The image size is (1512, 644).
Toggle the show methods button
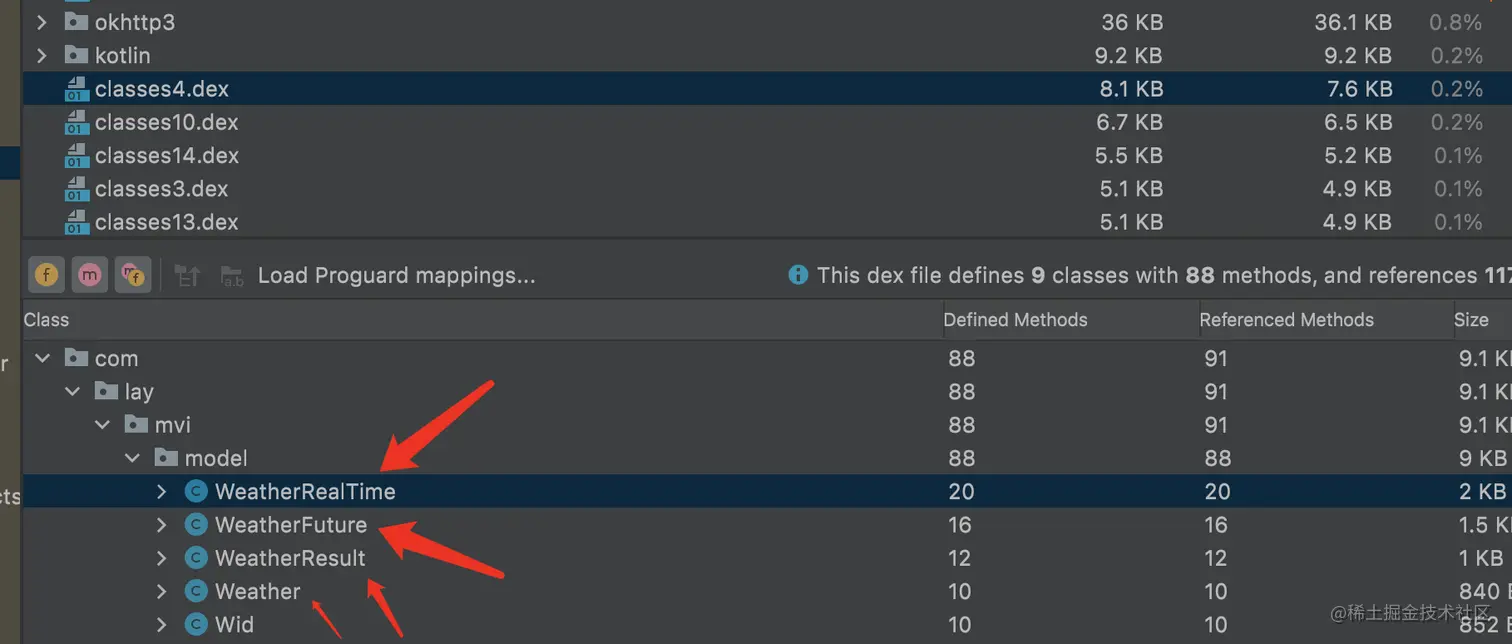point(89,275)
